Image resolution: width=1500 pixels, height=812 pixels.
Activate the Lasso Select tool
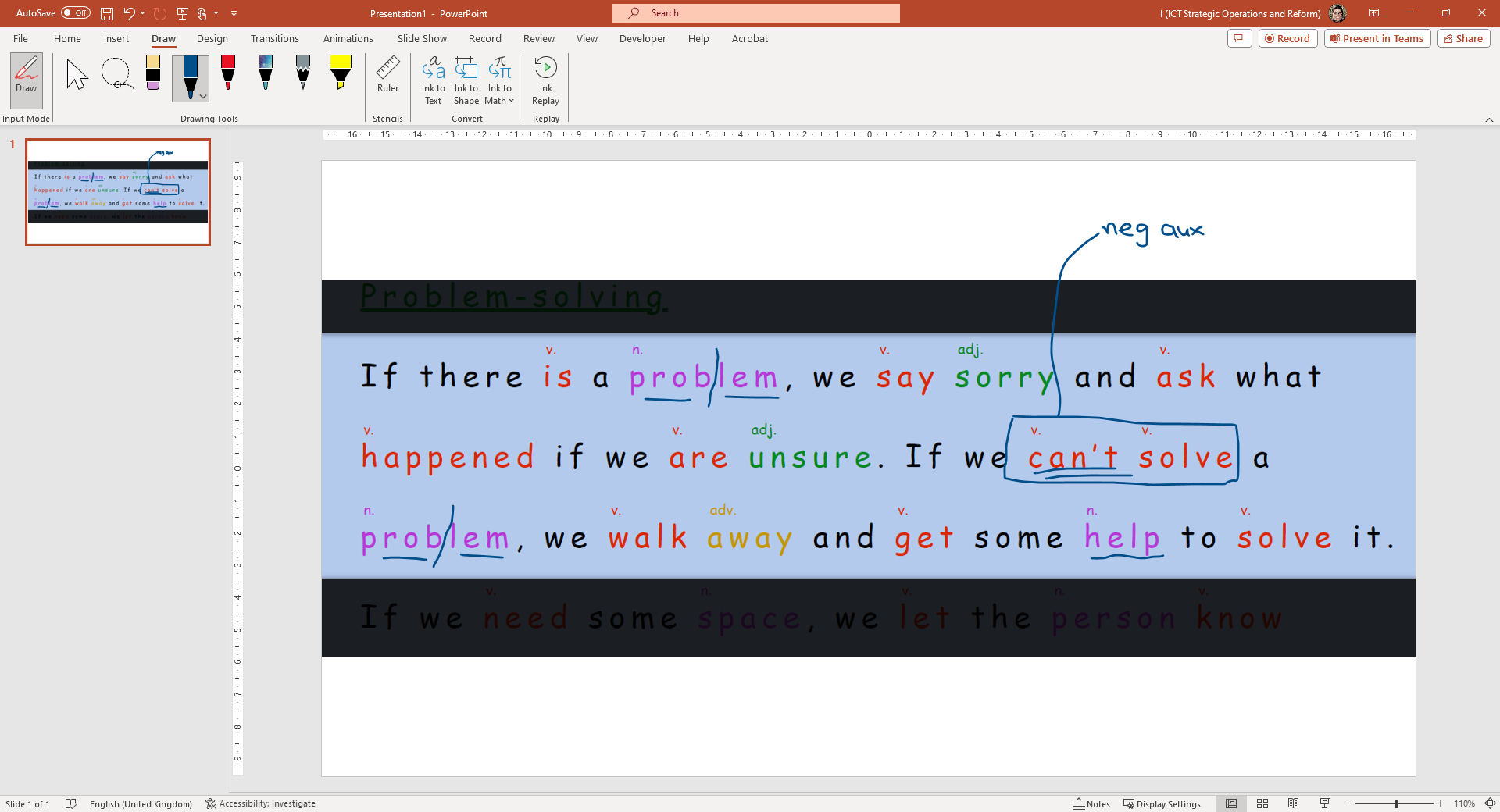[117, 74]
